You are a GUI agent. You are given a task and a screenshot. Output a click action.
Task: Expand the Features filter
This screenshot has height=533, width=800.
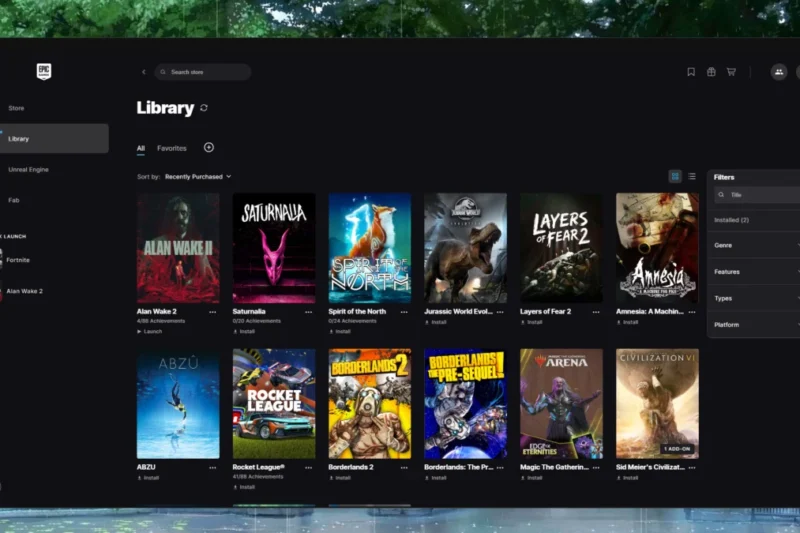[756, 272]
